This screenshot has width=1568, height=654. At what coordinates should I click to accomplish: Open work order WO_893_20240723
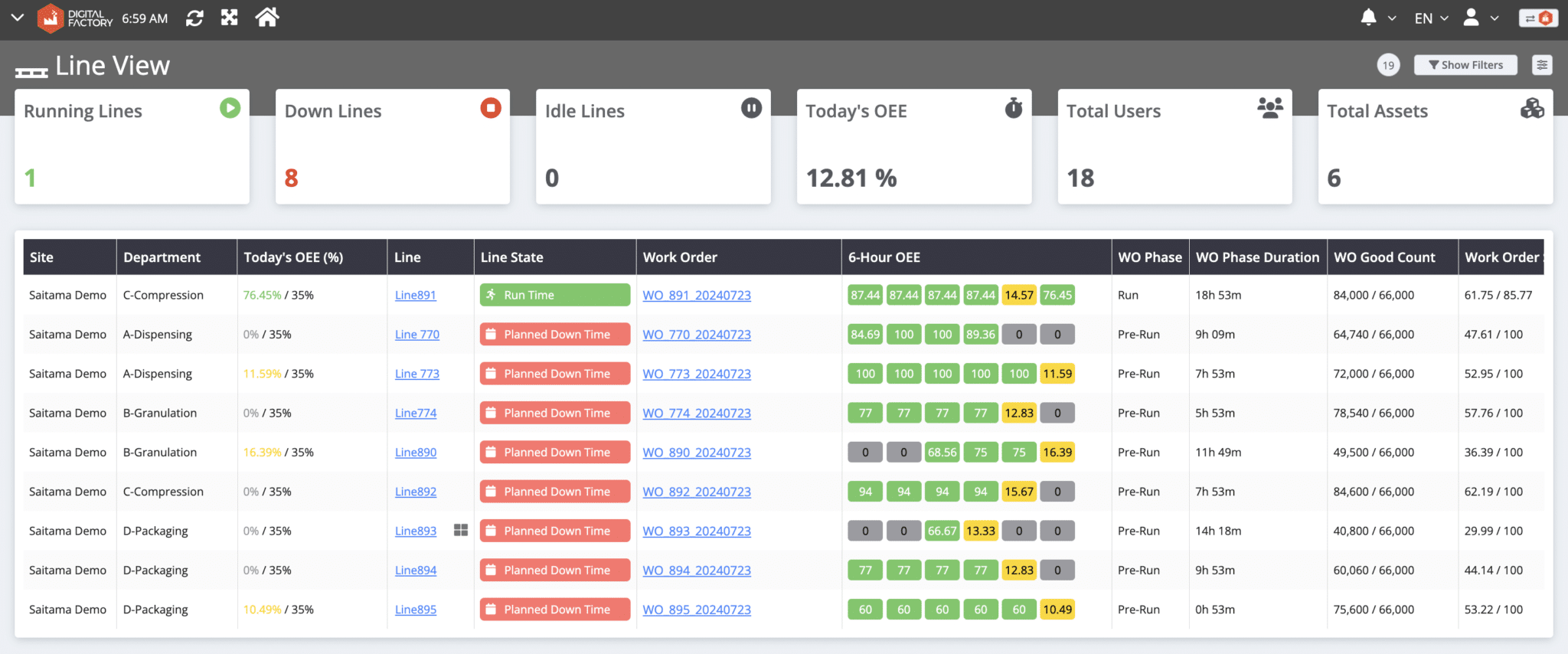tap(697, 531)
